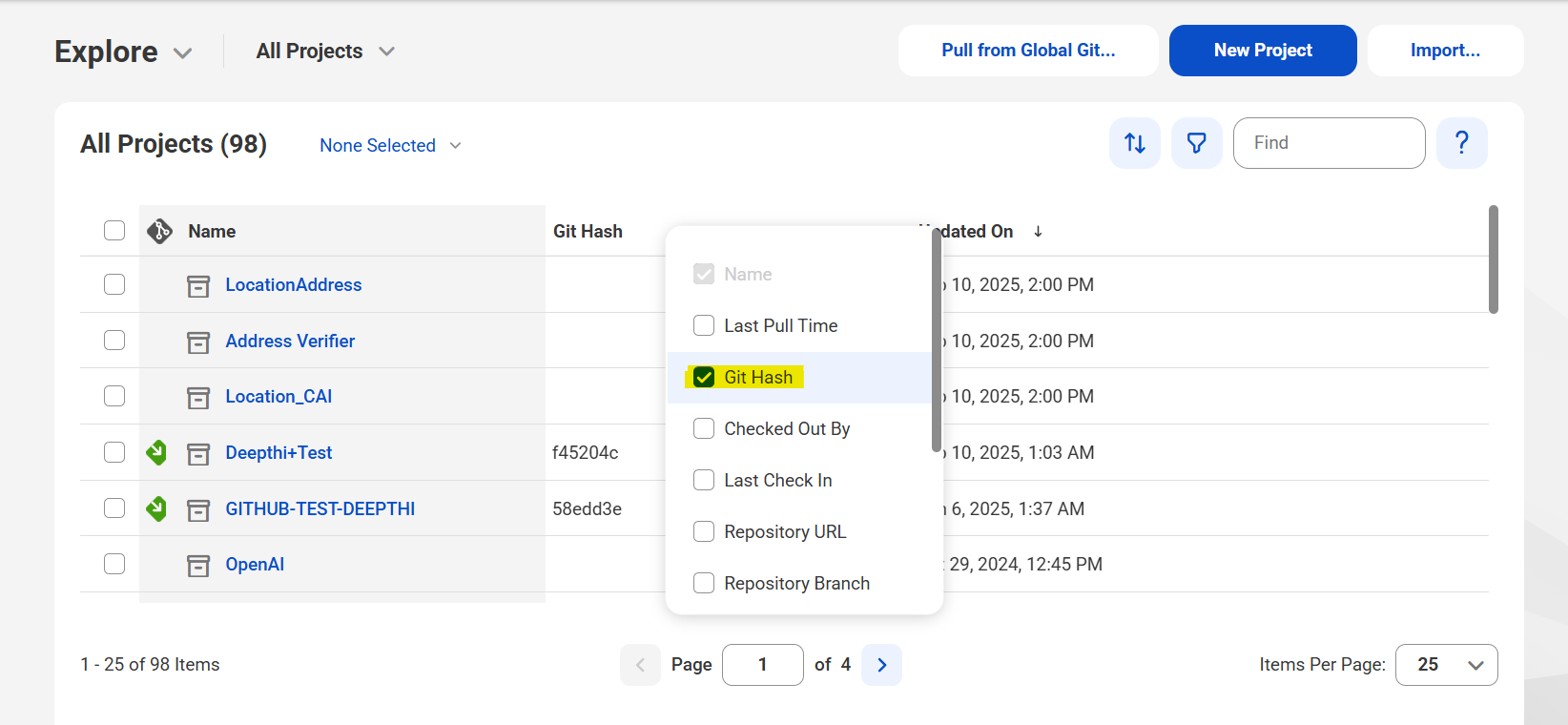Screen dimensions: 1568x725
Task: Click the column chooser popup scrollbar
Action: [937, 341]
